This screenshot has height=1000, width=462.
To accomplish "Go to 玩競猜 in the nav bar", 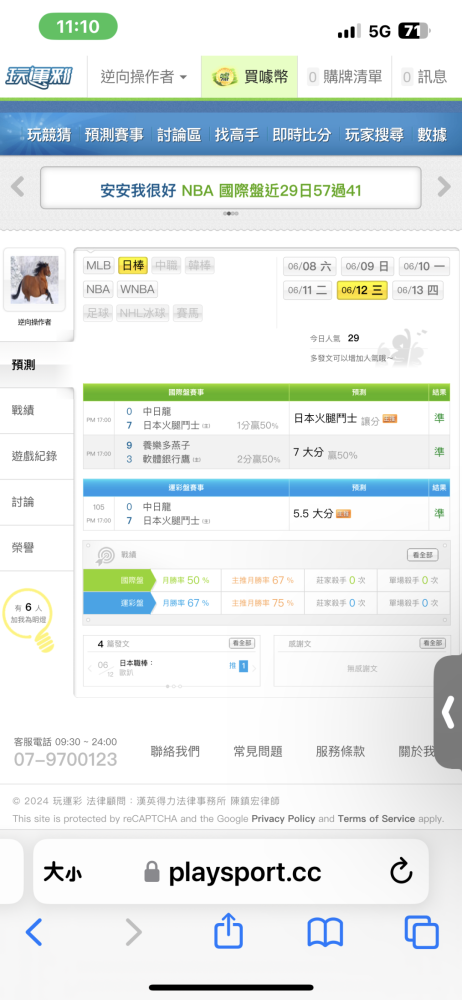I will [x=49, y=135].
